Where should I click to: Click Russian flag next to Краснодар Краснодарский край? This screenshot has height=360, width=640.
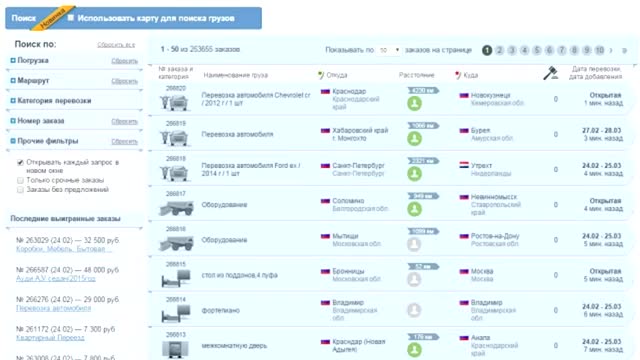(325, 91)
